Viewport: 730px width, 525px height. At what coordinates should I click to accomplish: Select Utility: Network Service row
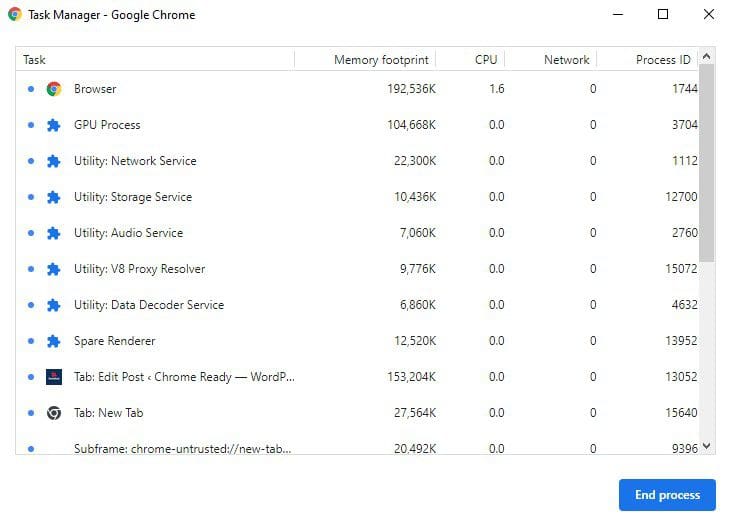[357, 161]
